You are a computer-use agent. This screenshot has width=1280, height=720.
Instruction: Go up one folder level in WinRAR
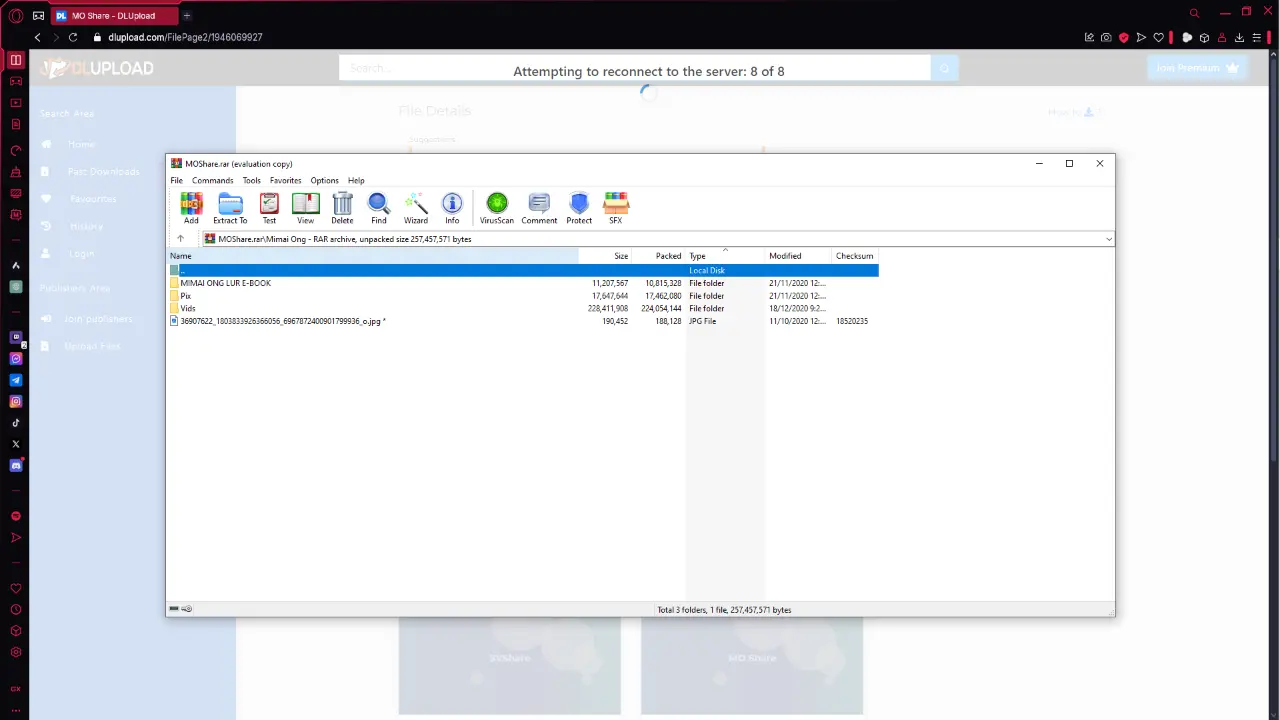180,239
